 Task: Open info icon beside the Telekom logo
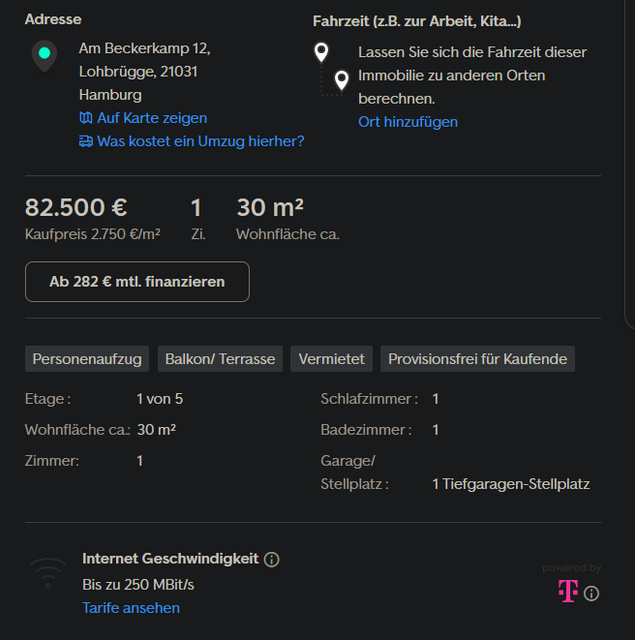pos(591,593)
